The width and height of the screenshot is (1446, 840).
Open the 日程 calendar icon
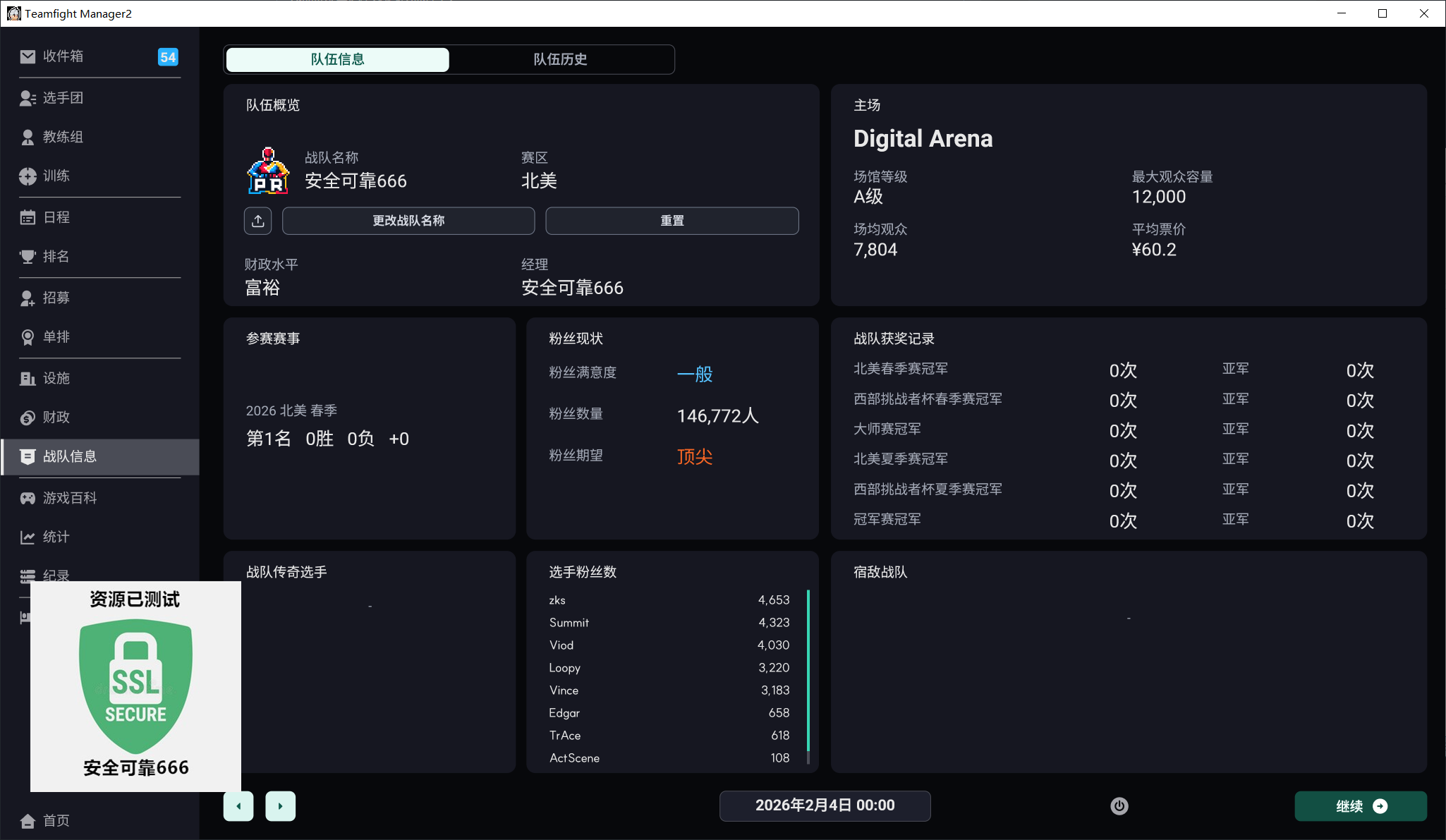pyautogui.click(x=28, y=217)
